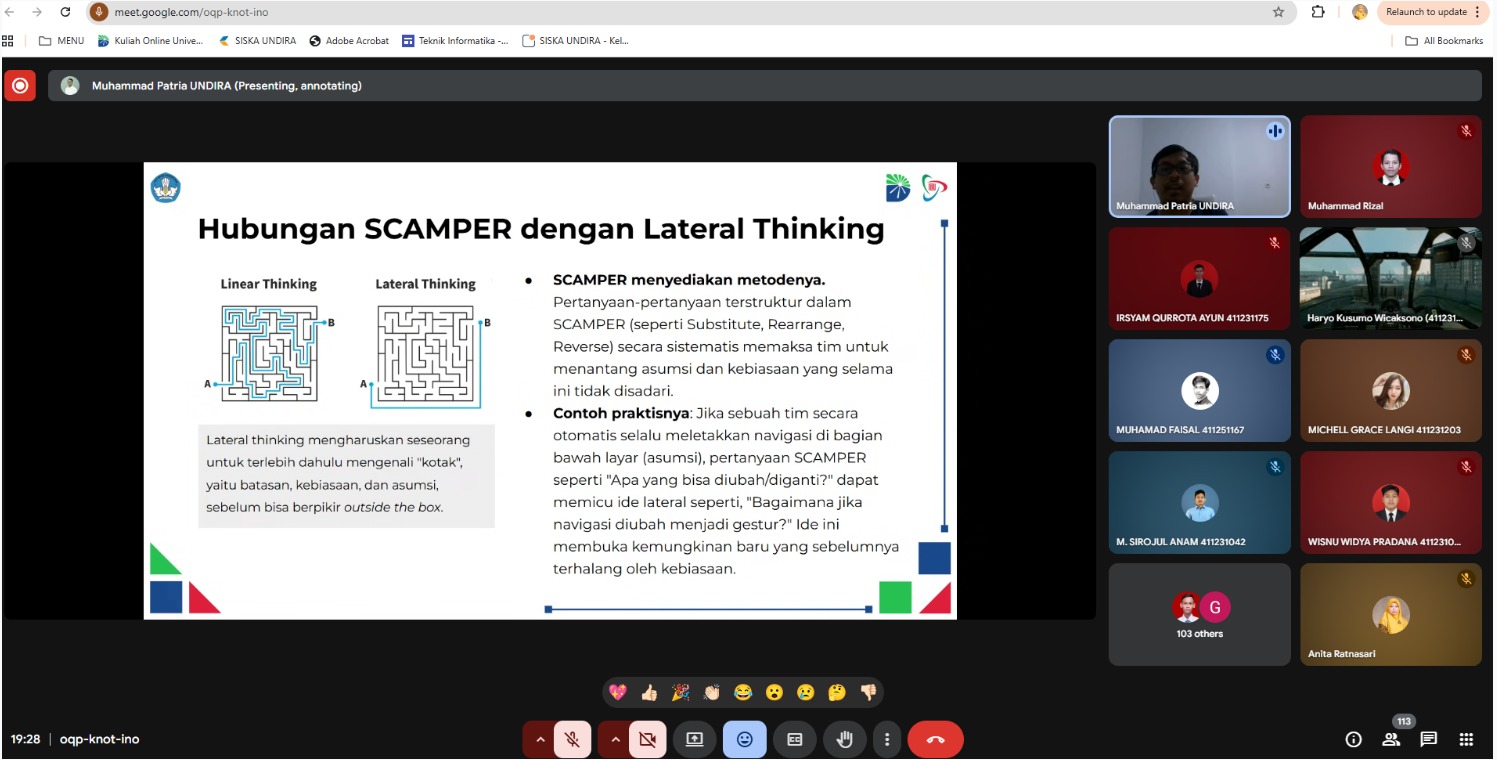Open the activities grid icon

click(1466, 740)
